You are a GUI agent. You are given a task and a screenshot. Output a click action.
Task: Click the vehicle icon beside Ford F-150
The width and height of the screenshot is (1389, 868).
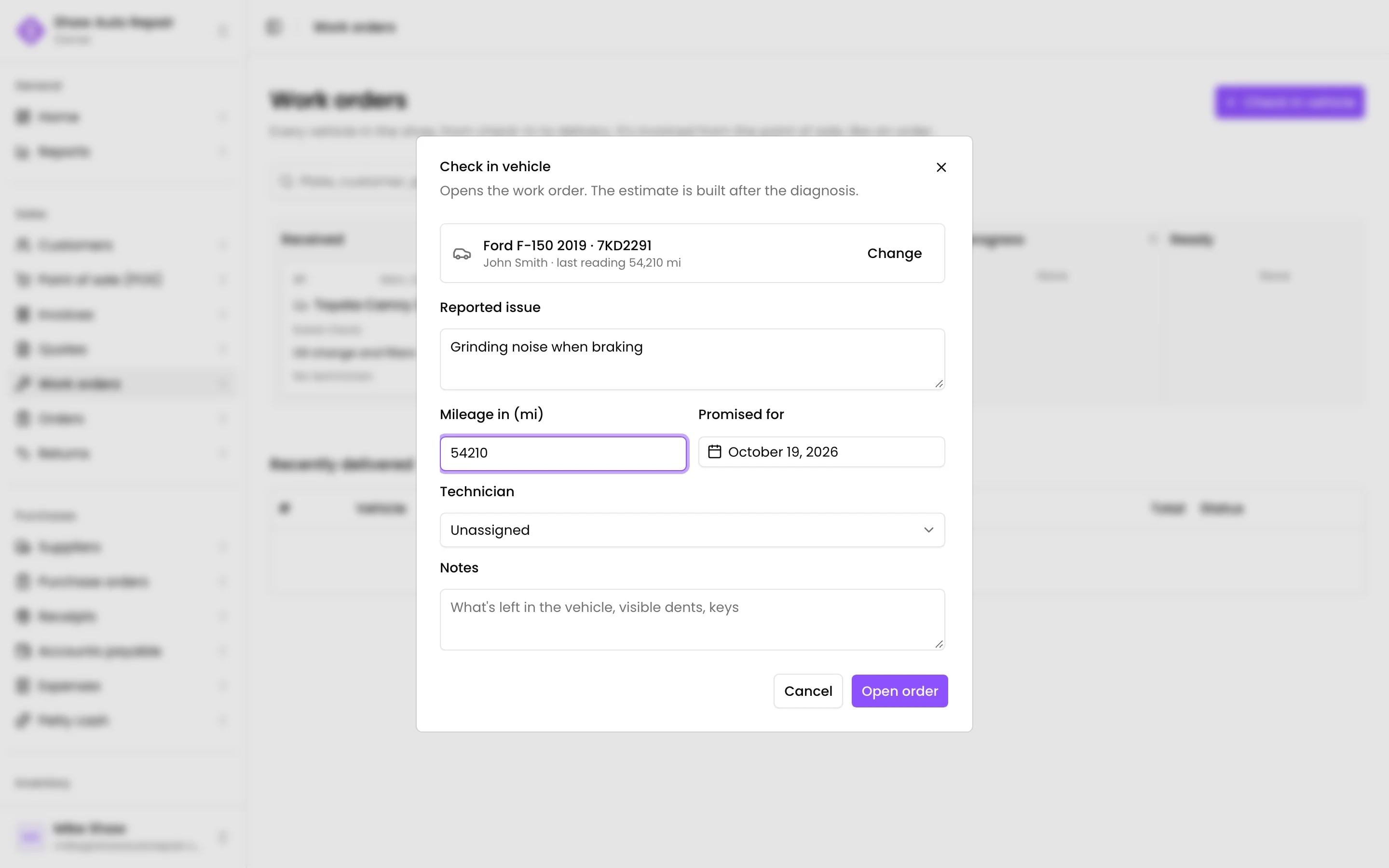[462, 254]
